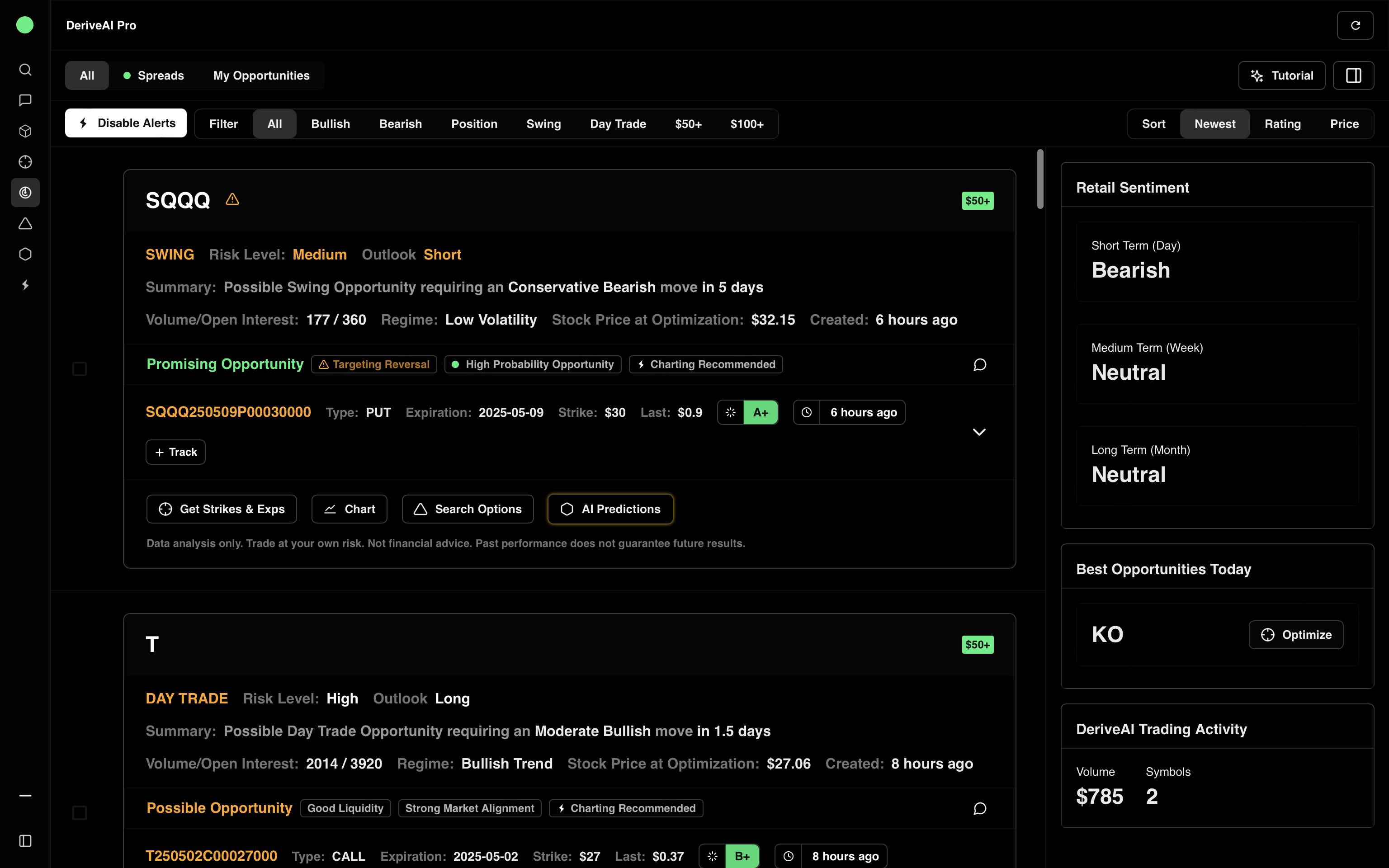Check the checkbox beside T card
Screen dimensions: 1389x868
[x=80, y=812]
